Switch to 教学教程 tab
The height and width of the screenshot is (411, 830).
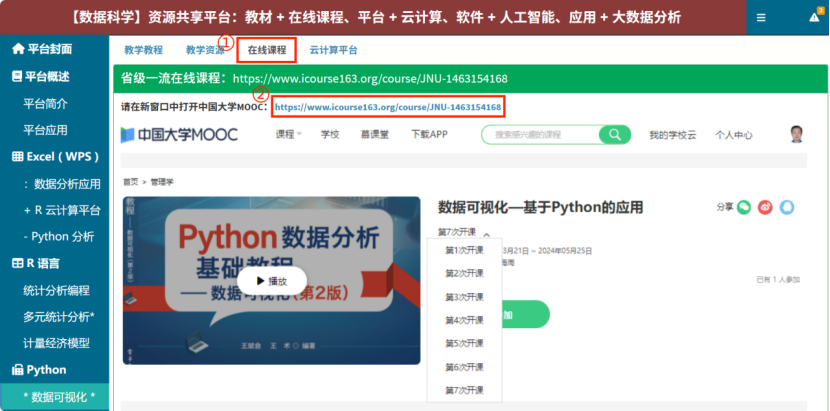click(x=143, y=50)
